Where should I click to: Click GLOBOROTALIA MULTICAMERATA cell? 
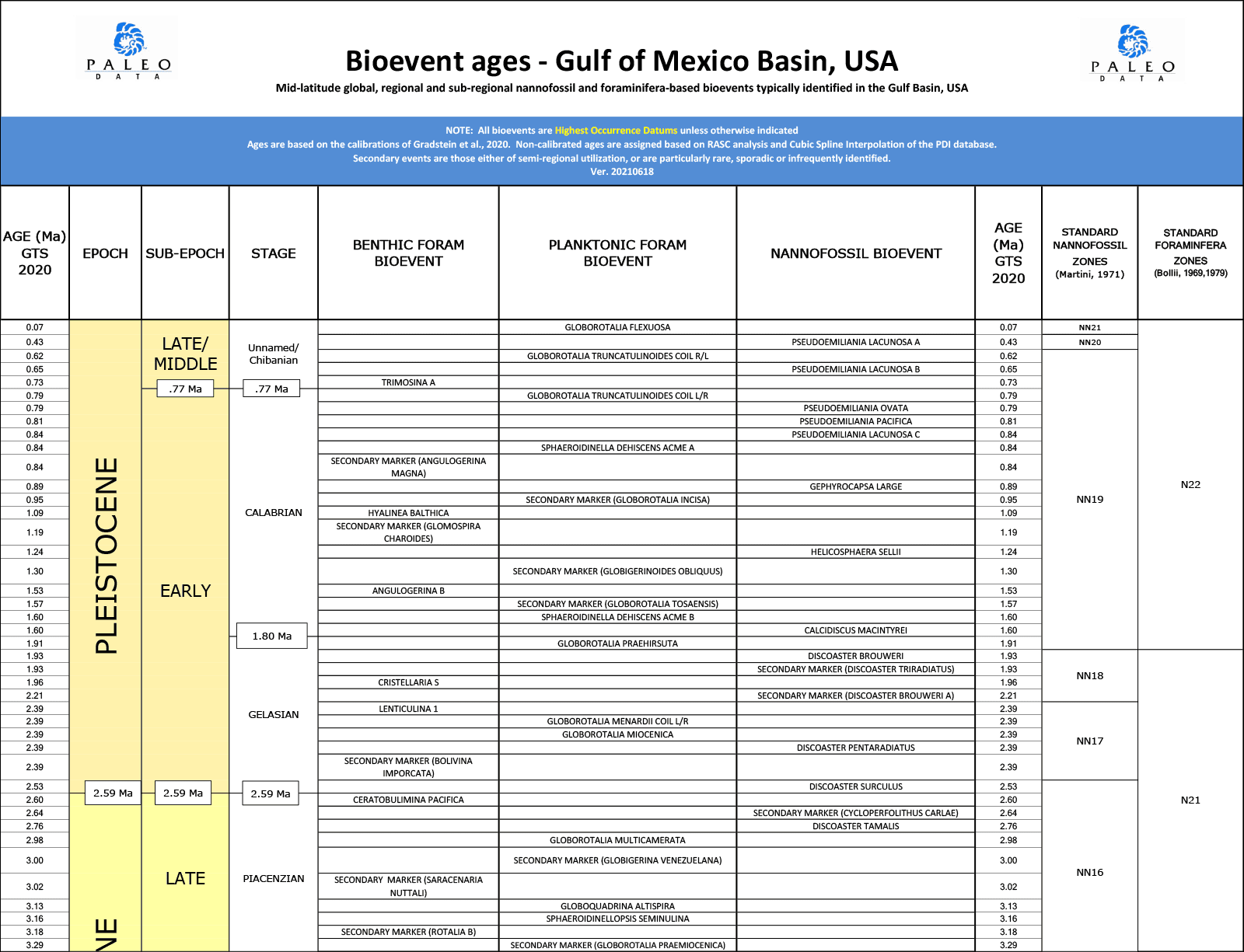(x=617, y=840)
